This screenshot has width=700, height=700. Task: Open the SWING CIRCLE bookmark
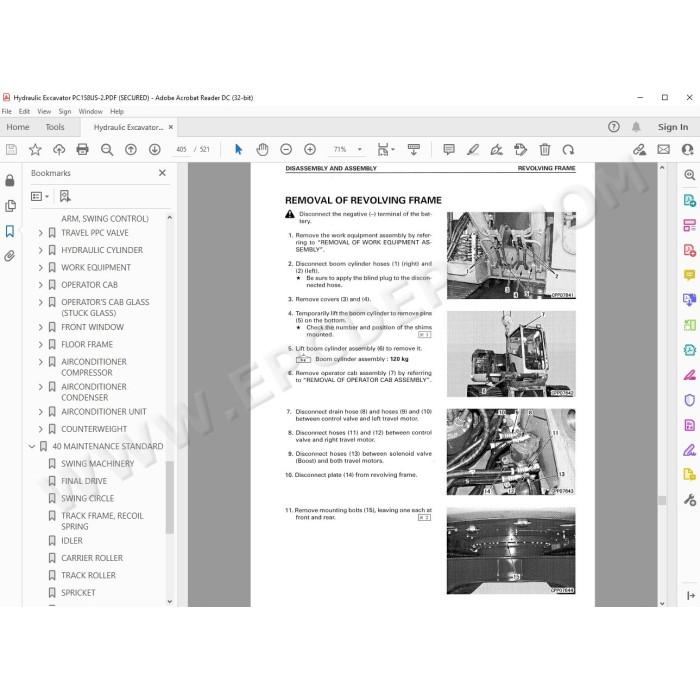pos(88,498)
